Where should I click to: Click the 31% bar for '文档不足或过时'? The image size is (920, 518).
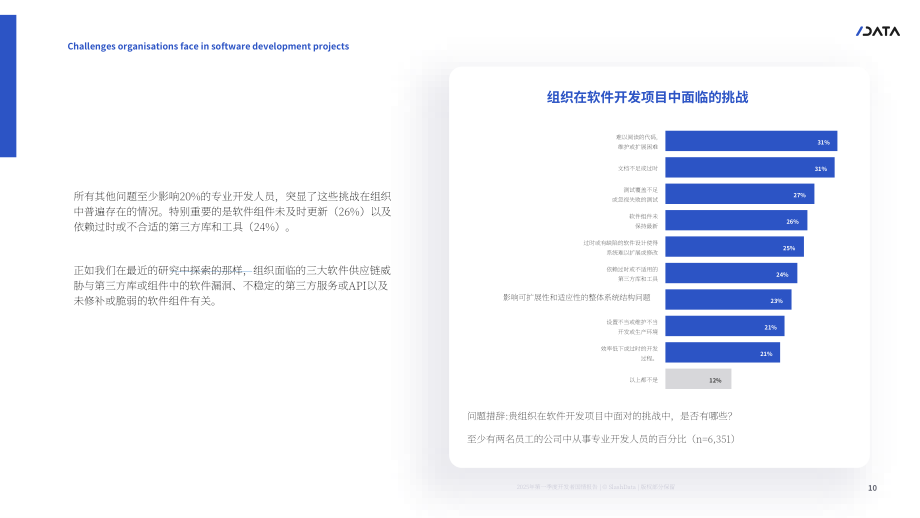coord(750,168)
